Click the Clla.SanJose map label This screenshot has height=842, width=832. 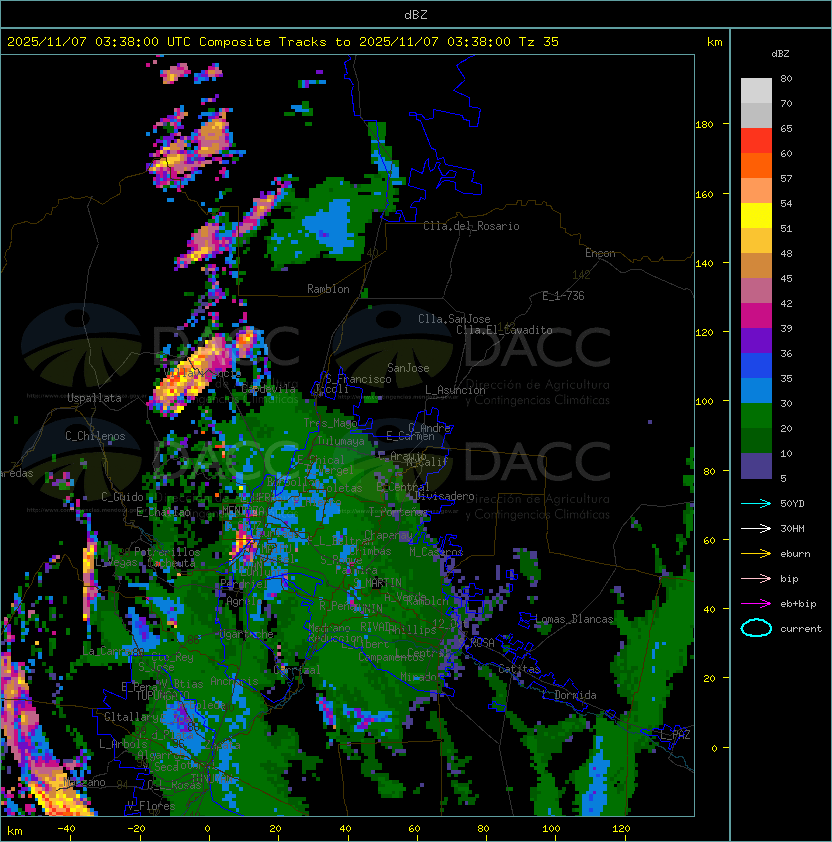tap(454, 319)
